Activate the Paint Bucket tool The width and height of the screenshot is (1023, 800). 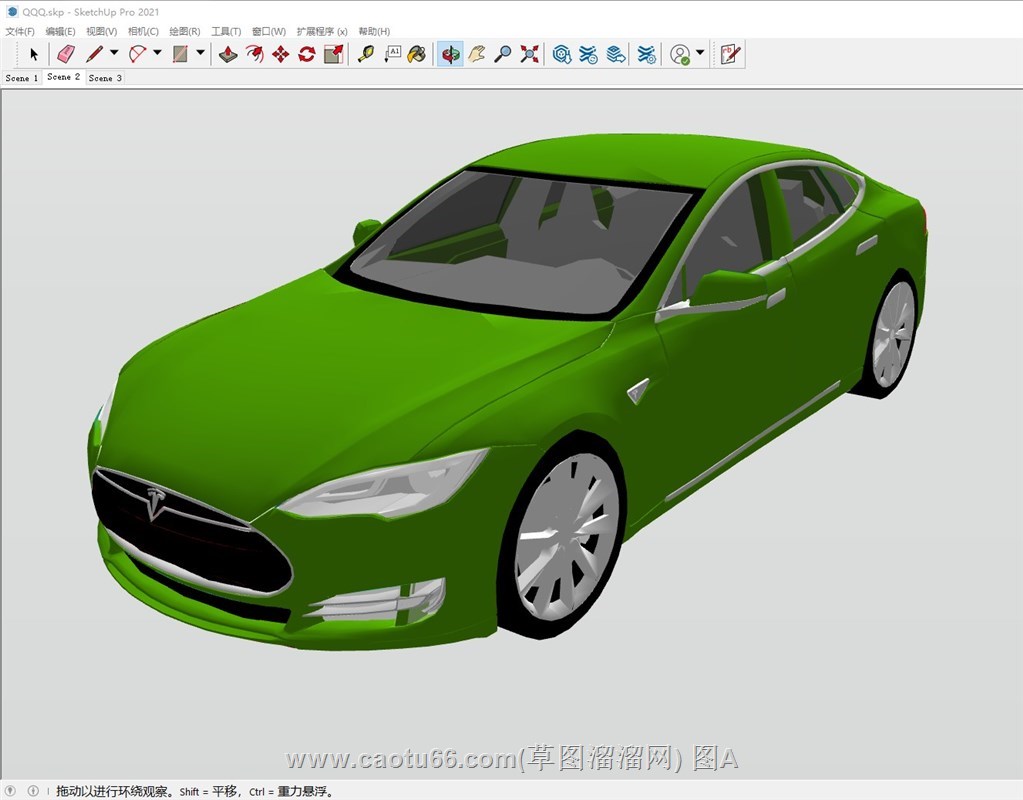416,54
